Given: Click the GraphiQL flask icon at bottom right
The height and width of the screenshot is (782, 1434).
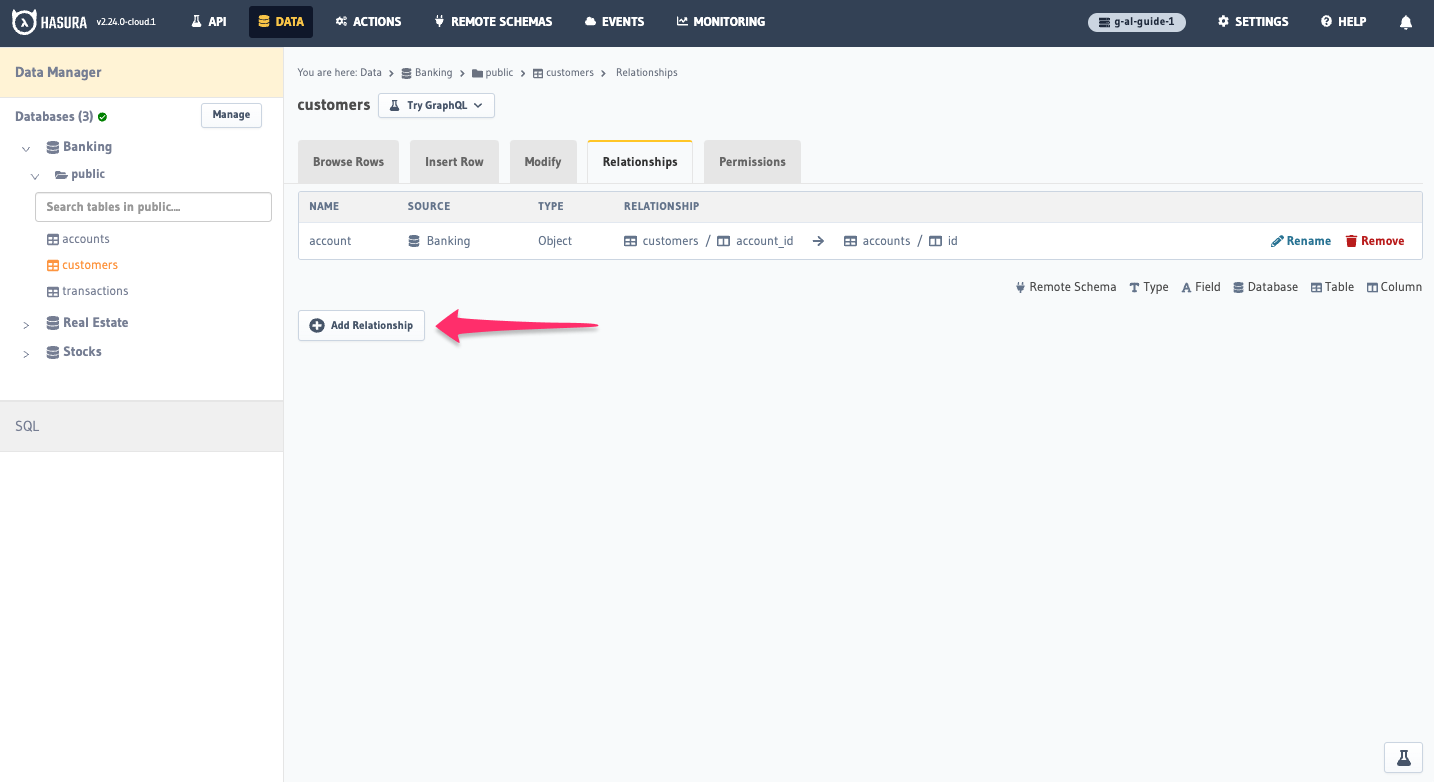Looking at the screenshot, I should 1402,757.
